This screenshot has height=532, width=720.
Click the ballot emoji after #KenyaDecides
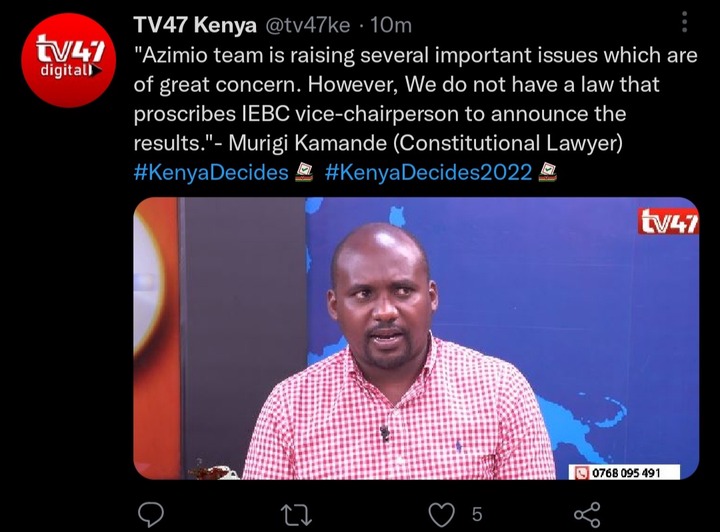(303, 172)
